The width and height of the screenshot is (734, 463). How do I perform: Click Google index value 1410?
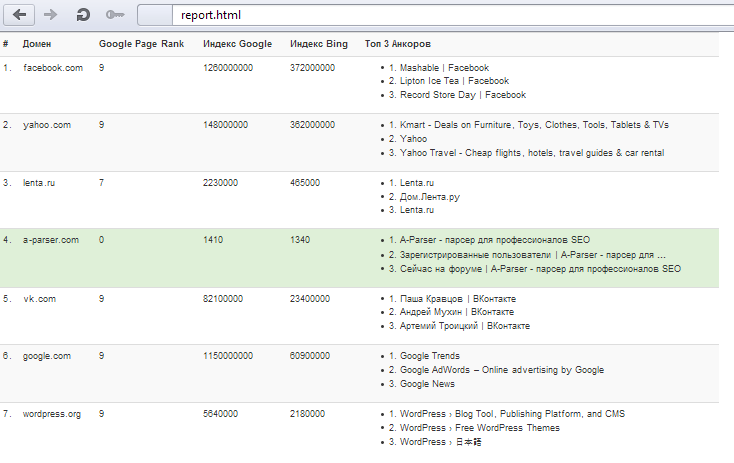pyautogui.click(x=213, y=240)
